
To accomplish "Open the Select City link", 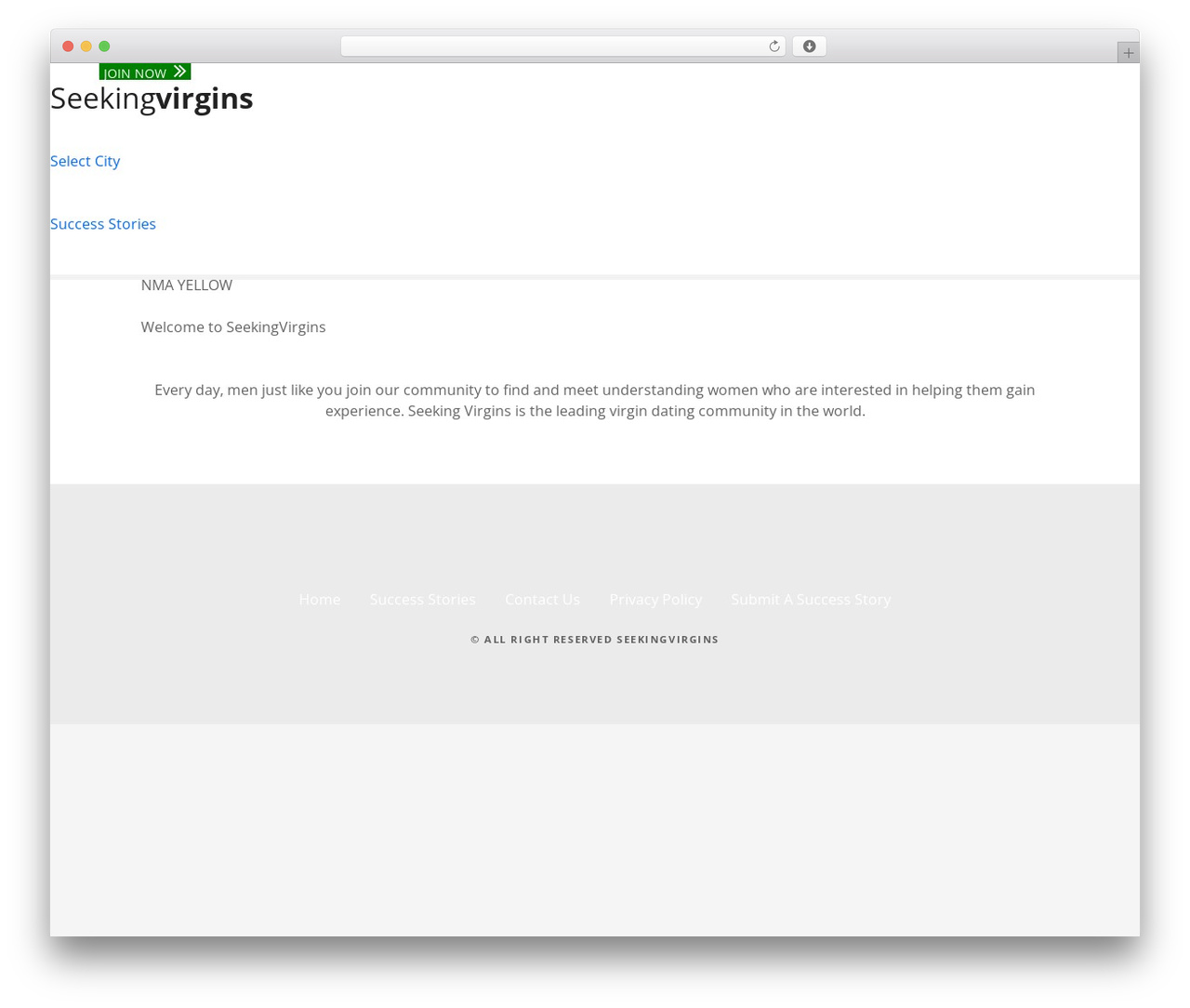I will [85, 161].
